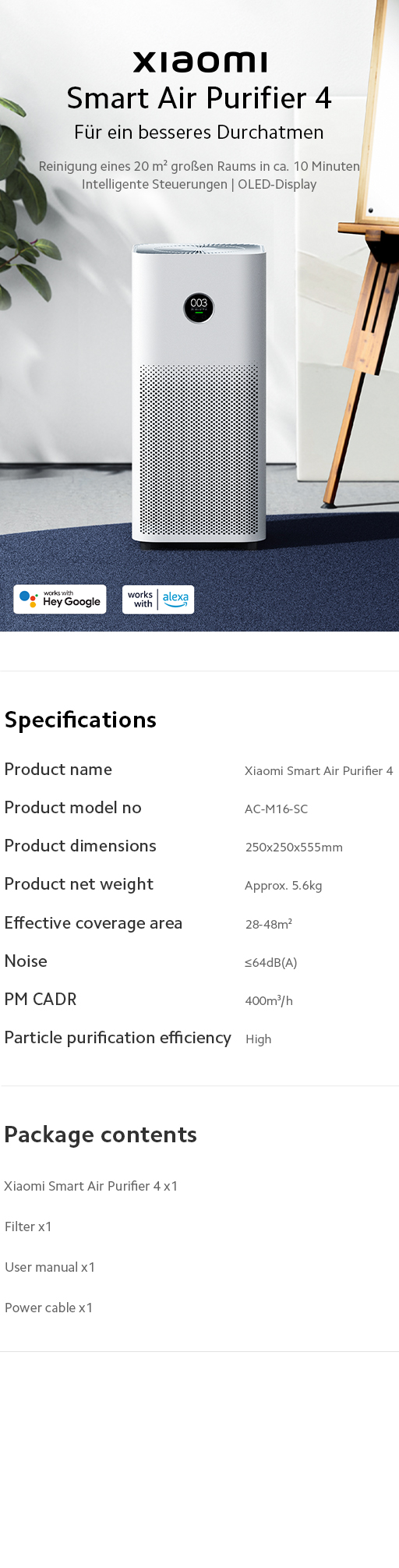Click the Specifications heading
Viewport: 399px width, 1568px height.
coord(80,720)
